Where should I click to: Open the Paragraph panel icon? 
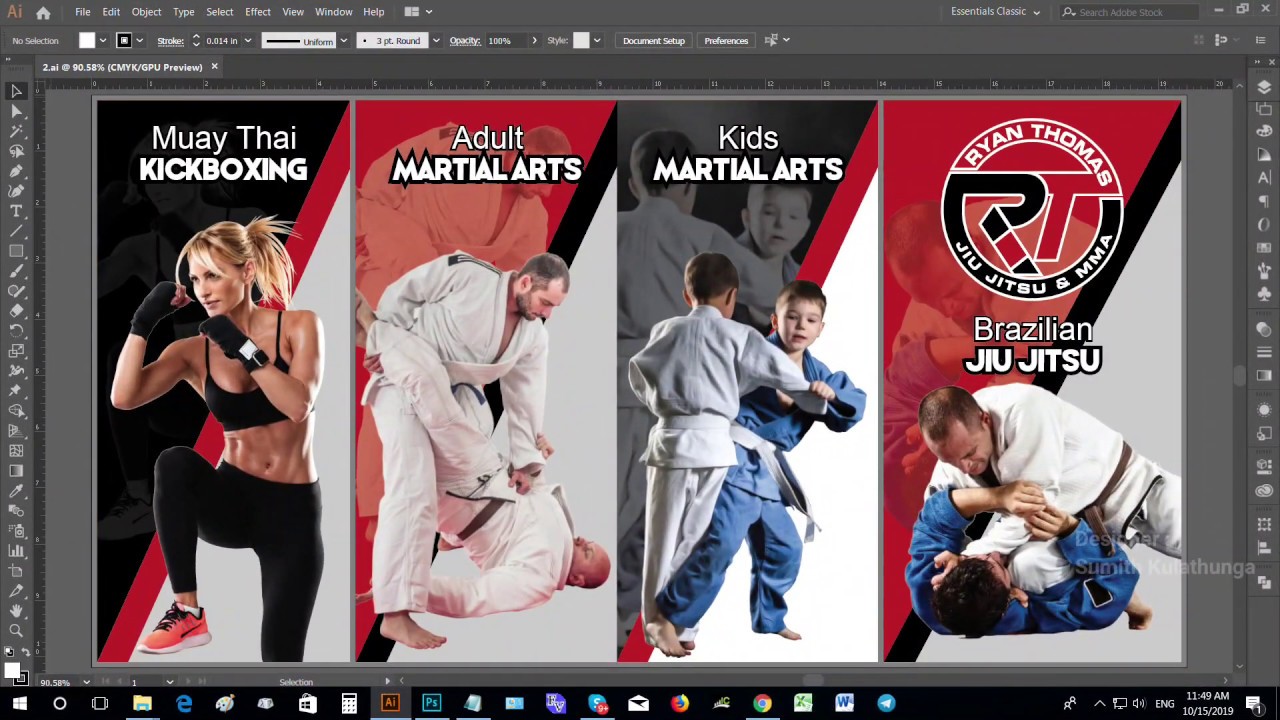1264,201
